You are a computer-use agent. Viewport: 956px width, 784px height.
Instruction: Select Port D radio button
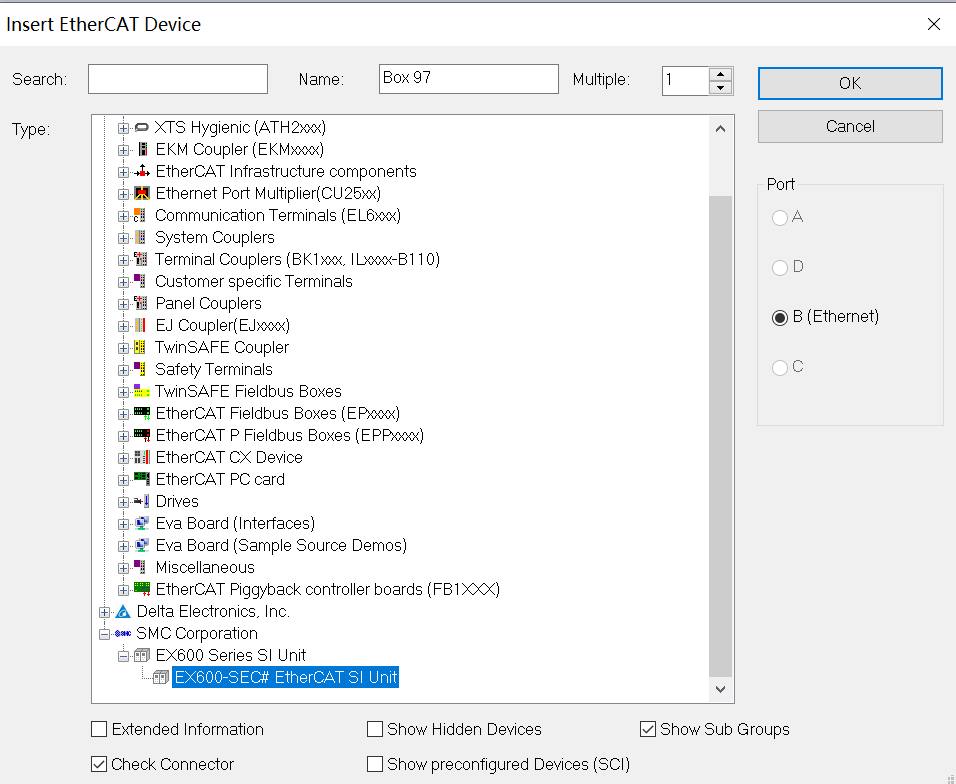[780, 268]
